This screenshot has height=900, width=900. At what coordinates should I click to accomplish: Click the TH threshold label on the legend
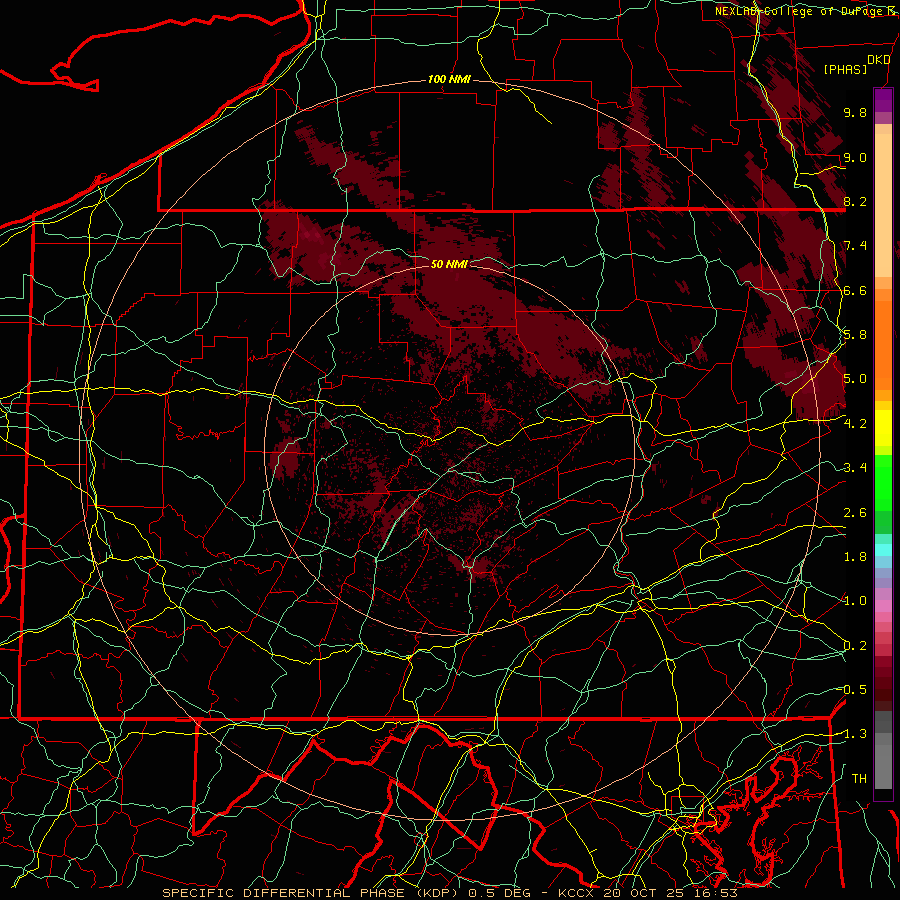(859, 779)
